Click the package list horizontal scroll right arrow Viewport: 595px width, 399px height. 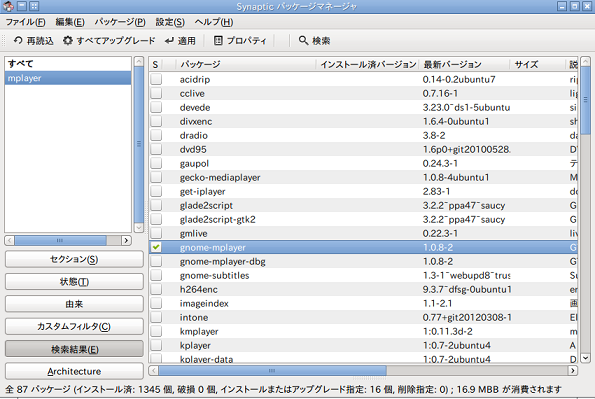point(573,370)
